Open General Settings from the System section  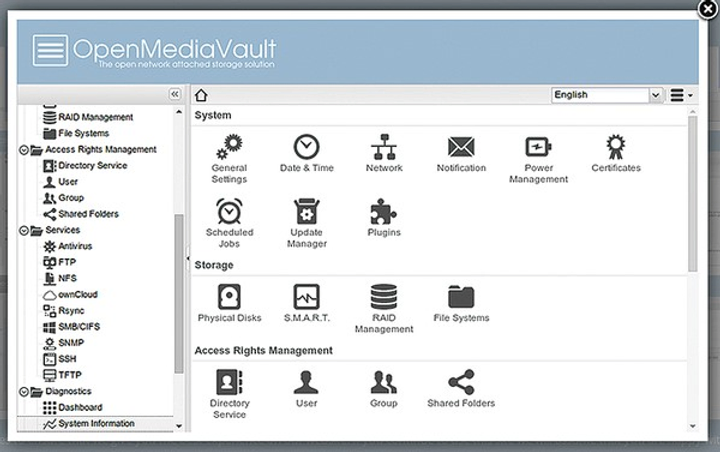pos(229,159)
